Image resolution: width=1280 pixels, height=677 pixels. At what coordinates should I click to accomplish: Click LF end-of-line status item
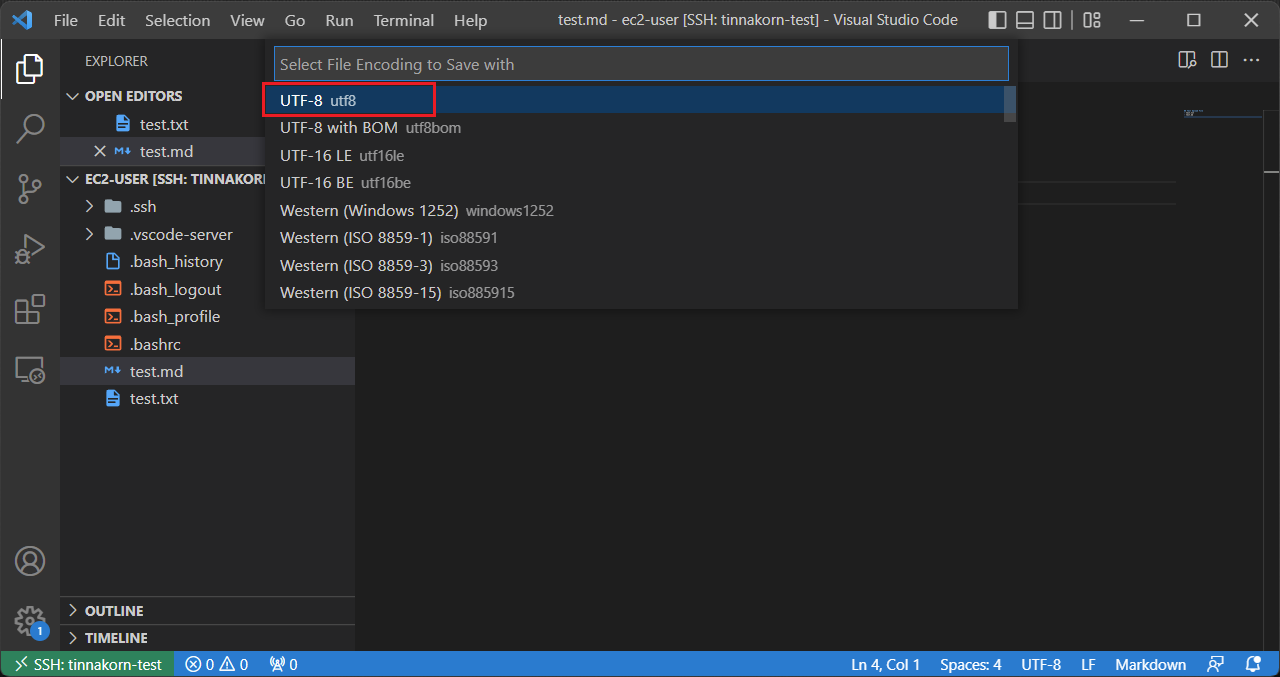click(x=1088, y=664)
